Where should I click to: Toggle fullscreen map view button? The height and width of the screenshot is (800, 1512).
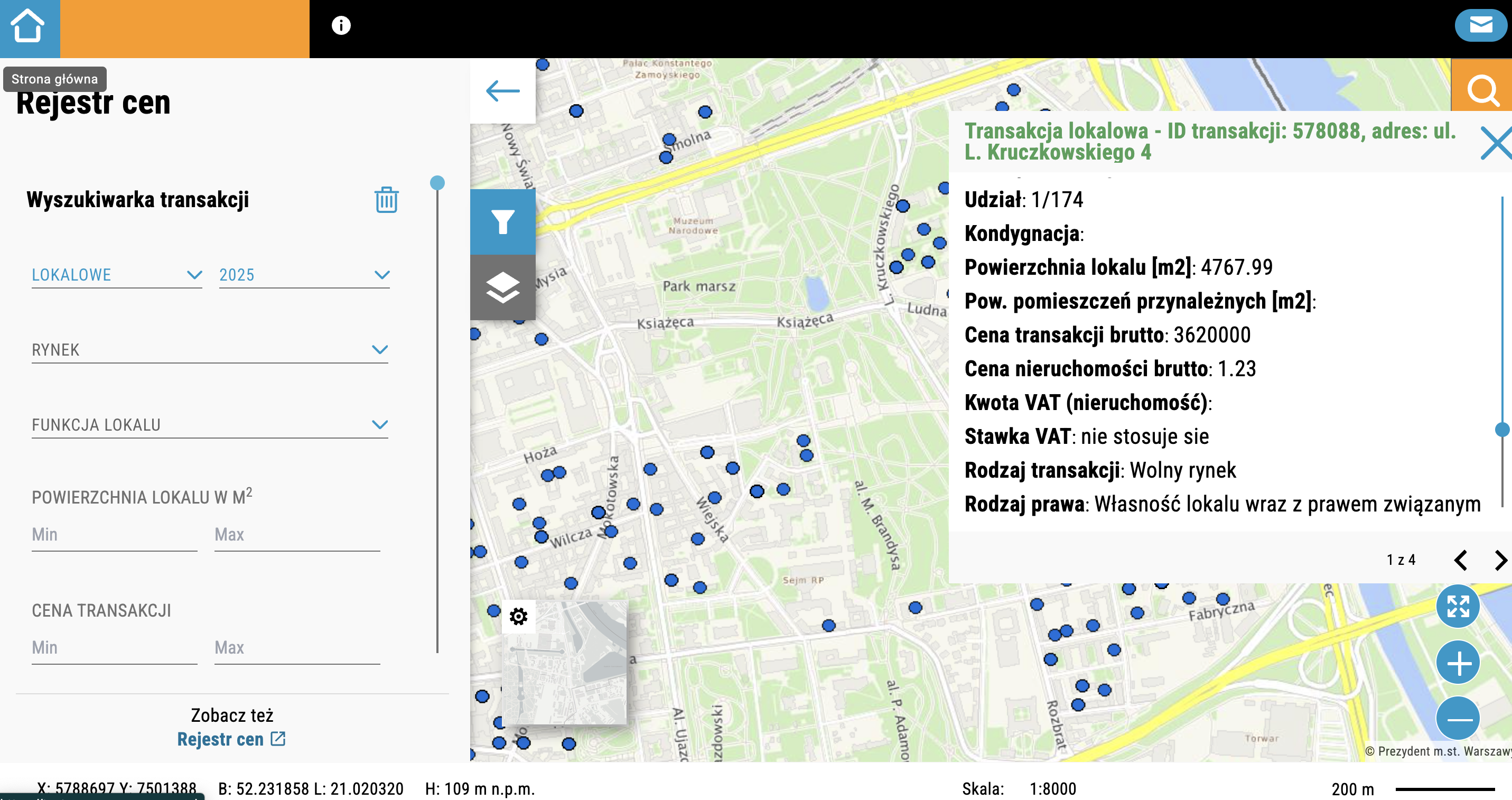point(1458,606)
